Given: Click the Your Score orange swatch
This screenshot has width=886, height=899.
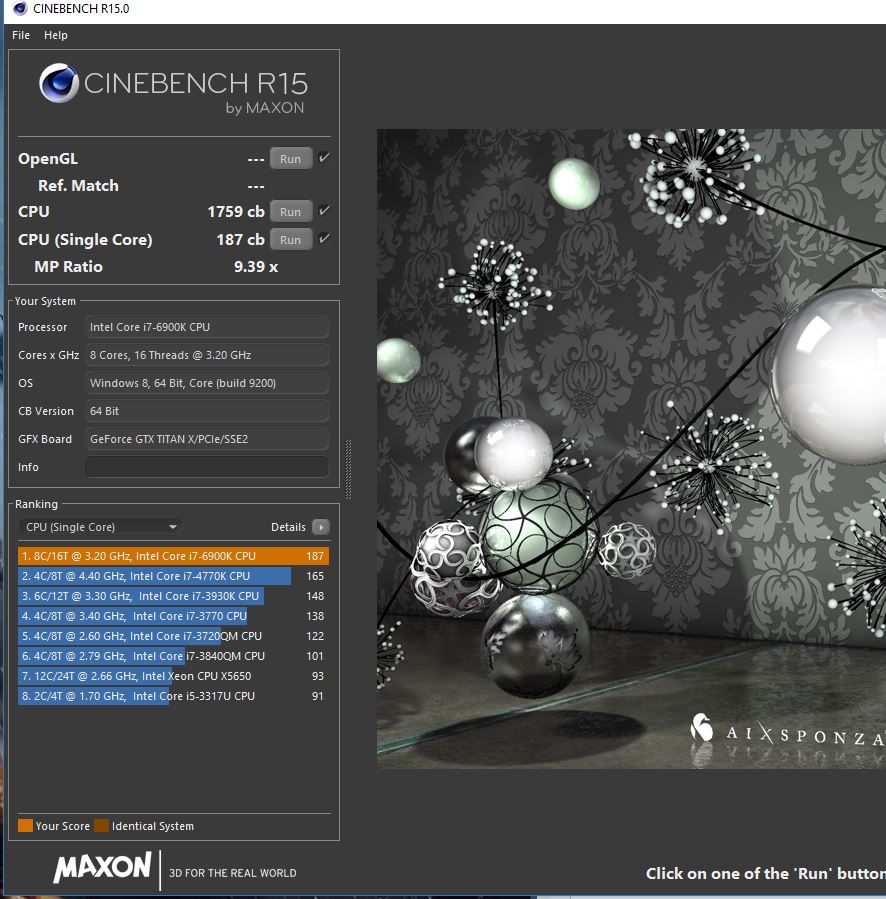Looking at the screenshot, I should pos(25,826).
